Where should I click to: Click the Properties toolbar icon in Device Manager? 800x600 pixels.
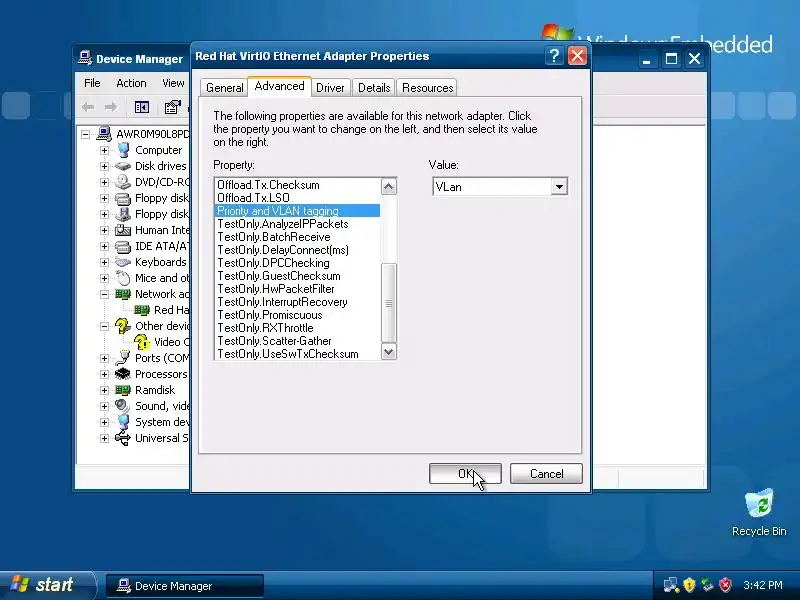pyautogui.click(x=172, y=107)
